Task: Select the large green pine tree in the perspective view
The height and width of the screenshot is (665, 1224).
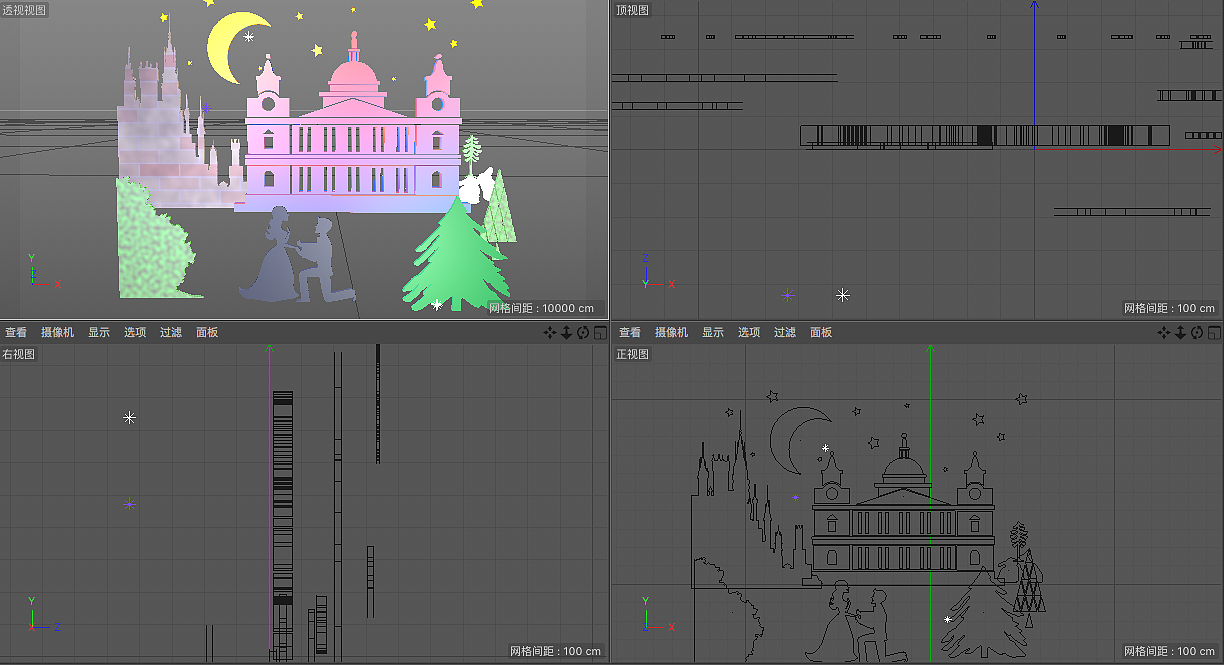Action: [x=456, y=255]
